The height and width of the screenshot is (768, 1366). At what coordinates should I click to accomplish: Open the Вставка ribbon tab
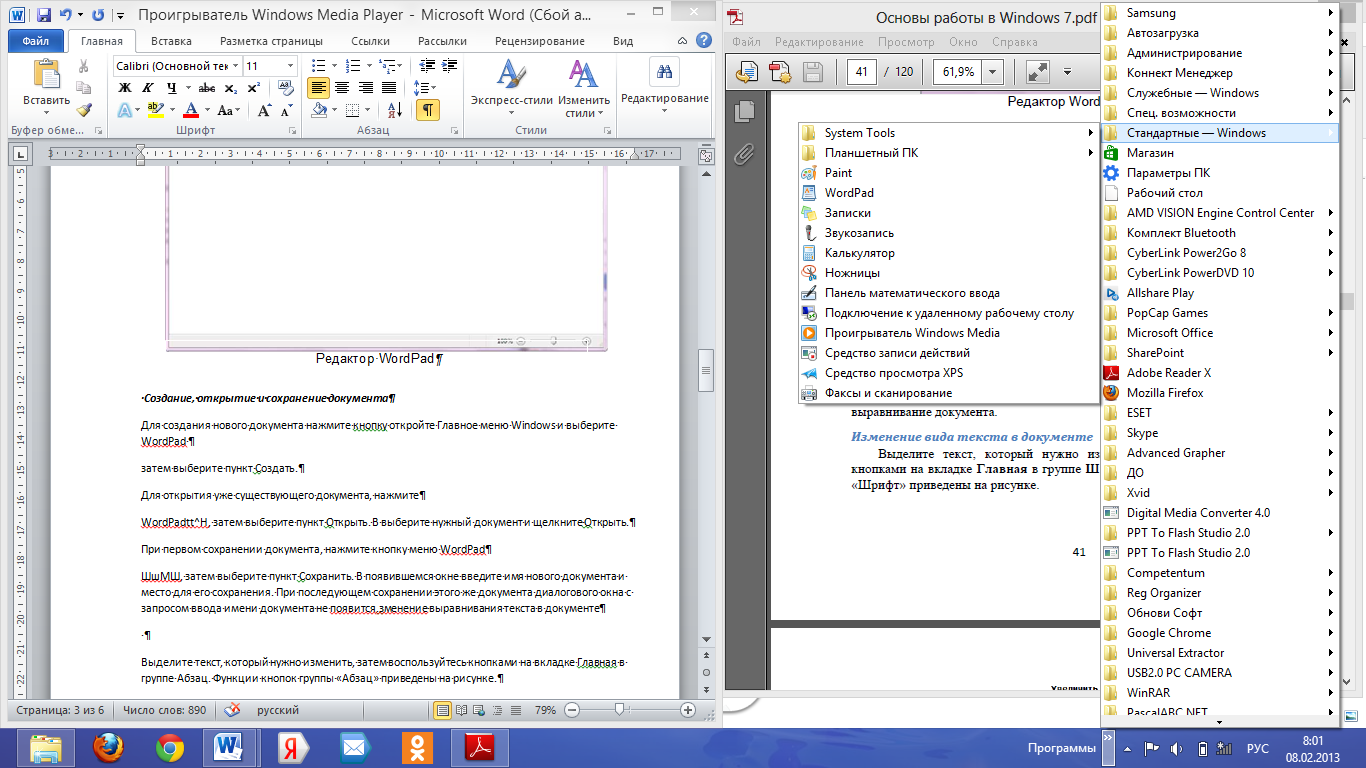pyautogui.click(x=171, y=41)
